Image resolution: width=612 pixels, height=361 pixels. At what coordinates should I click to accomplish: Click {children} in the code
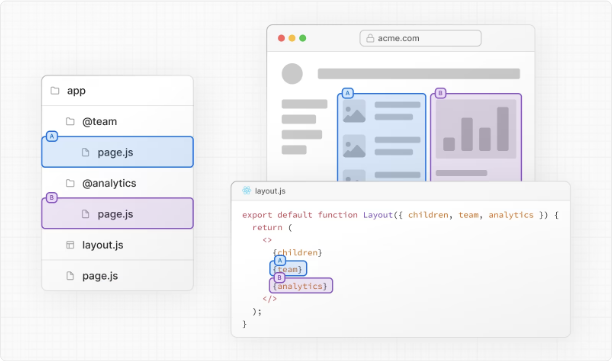coord(297,253)
